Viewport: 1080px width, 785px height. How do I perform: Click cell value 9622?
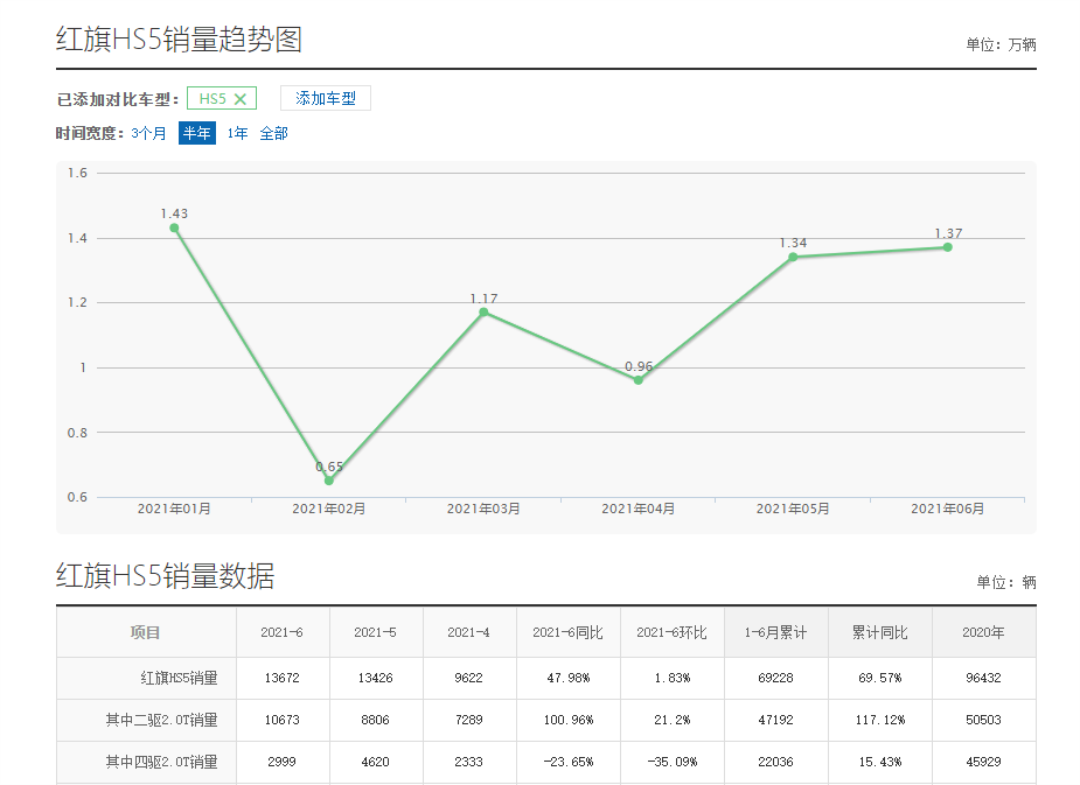point(468,678)
